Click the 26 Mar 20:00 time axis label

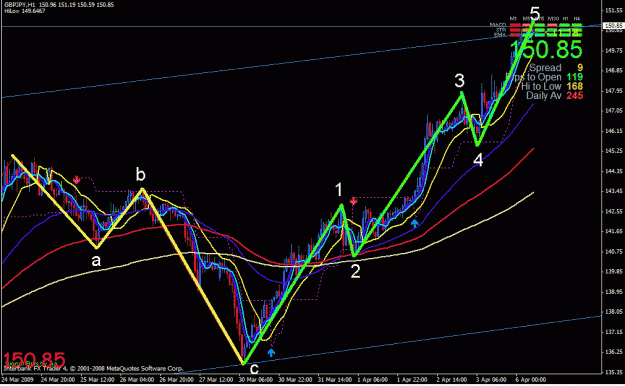click(x=176, y=380)
